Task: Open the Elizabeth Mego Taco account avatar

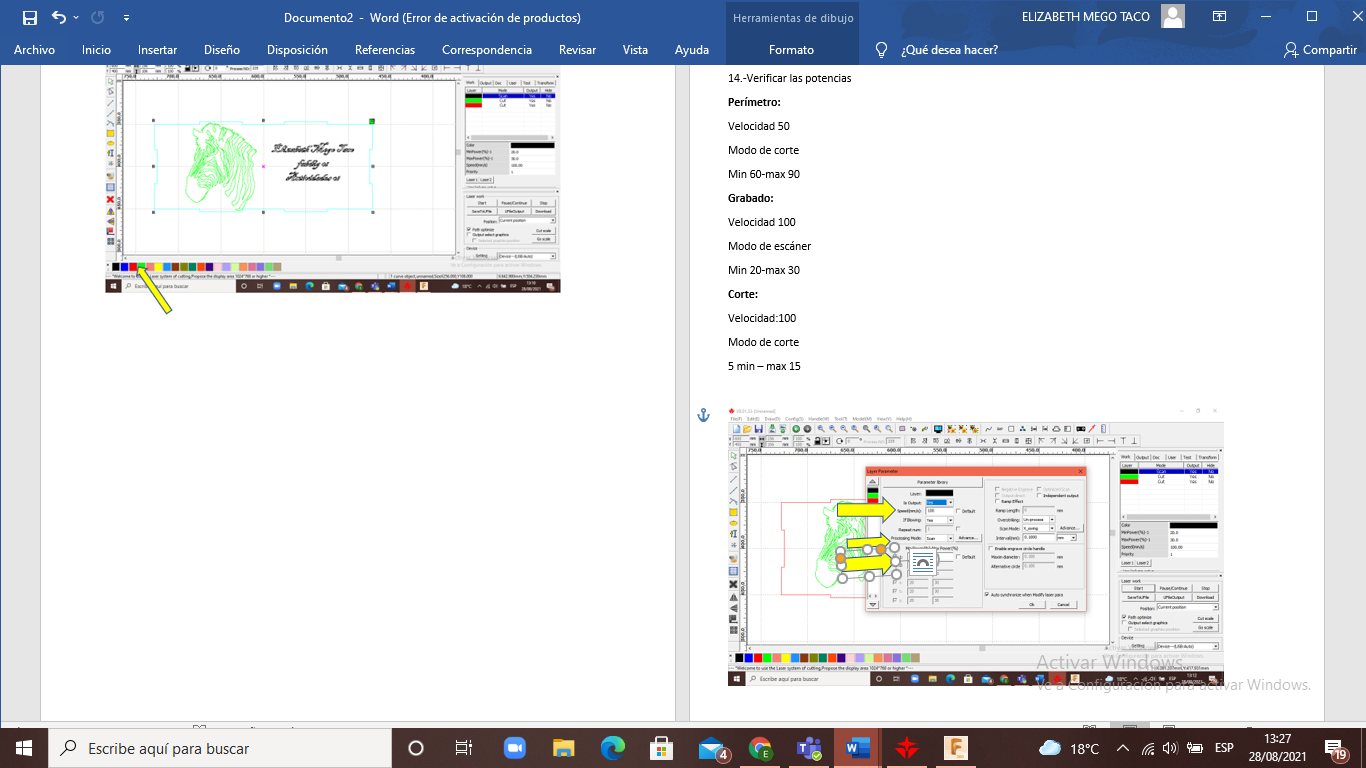Action: [x=1173, y=17]
